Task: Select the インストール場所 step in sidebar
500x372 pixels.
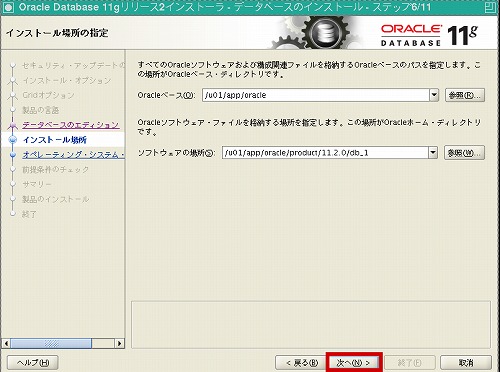Action: coord(55,140)
